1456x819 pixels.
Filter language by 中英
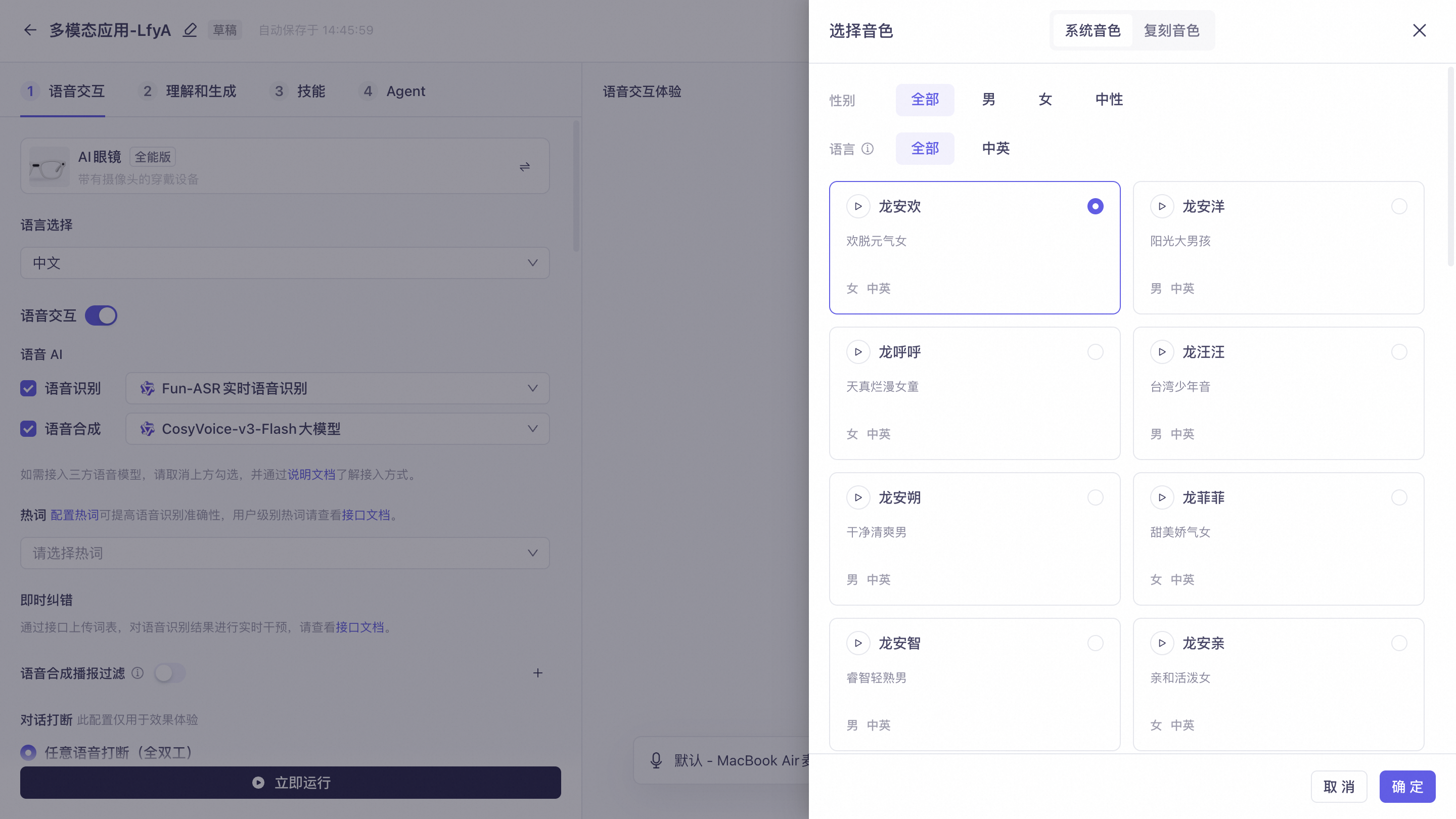pos(996,149)
